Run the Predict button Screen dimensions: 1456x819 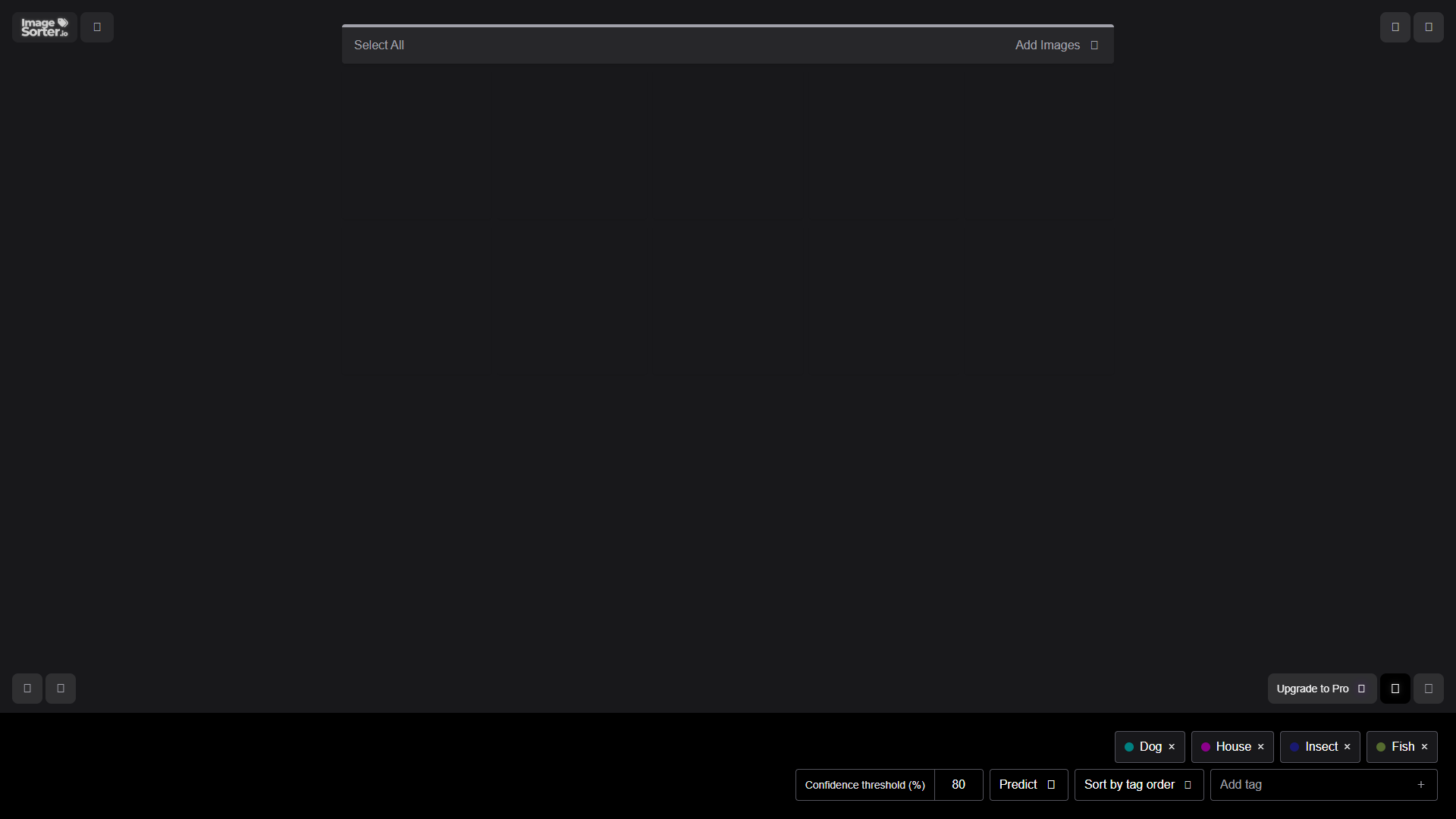point(1028,785)
